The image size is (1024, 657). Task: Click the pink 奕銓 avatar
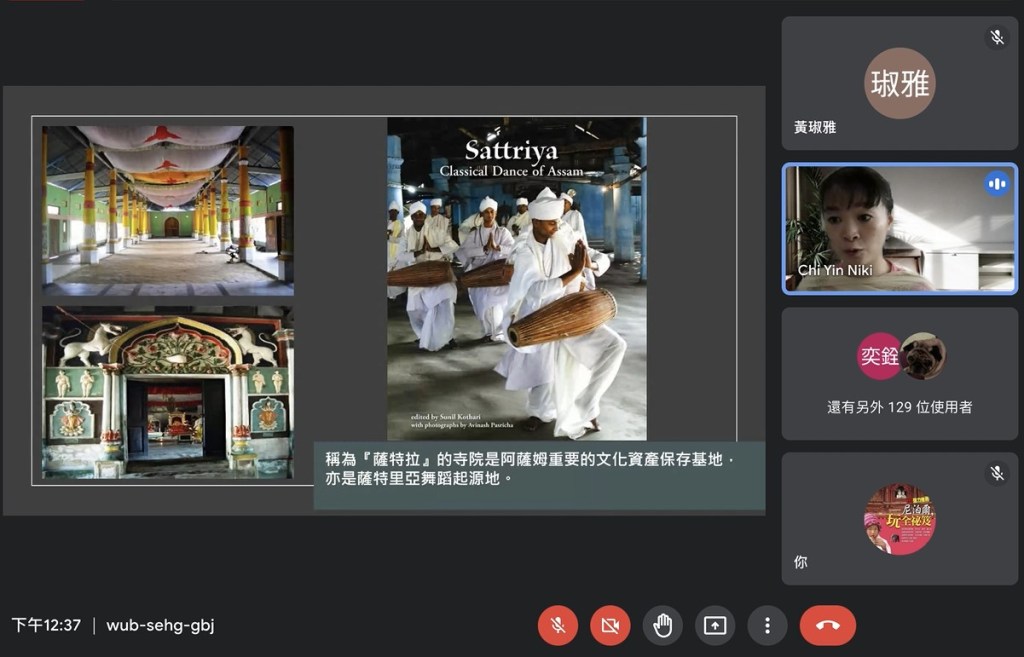pos(879,356)
